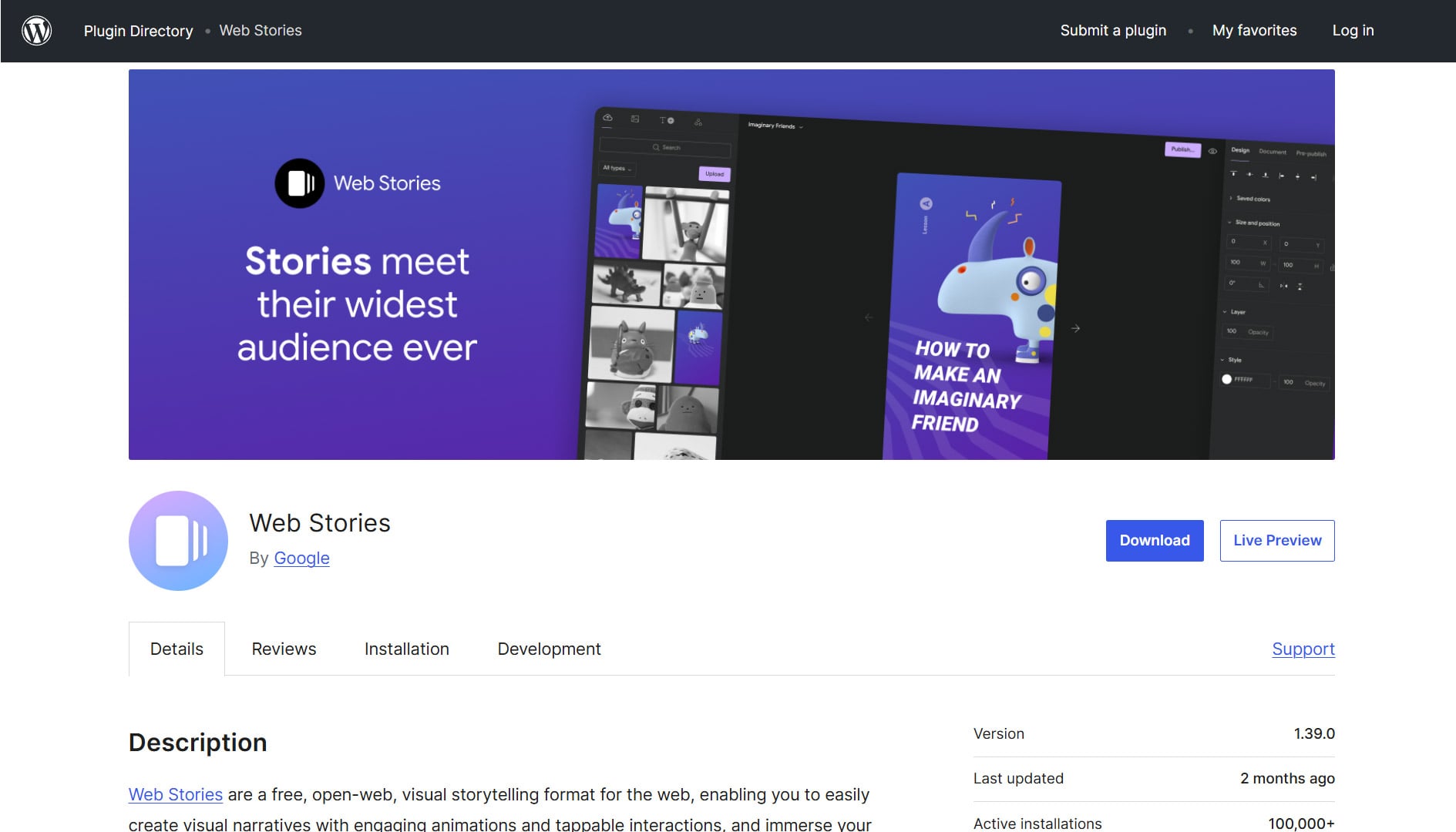Screen dimensions: 1456x832
Task: Open the Plugin Directory link
Action: pos(139,31)
